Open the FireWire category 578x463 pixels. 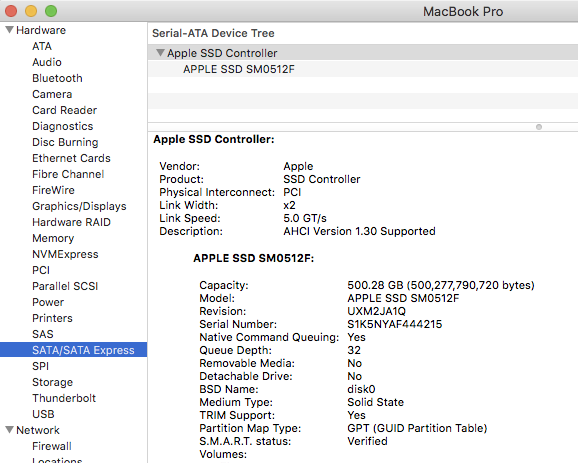(53, 190)
